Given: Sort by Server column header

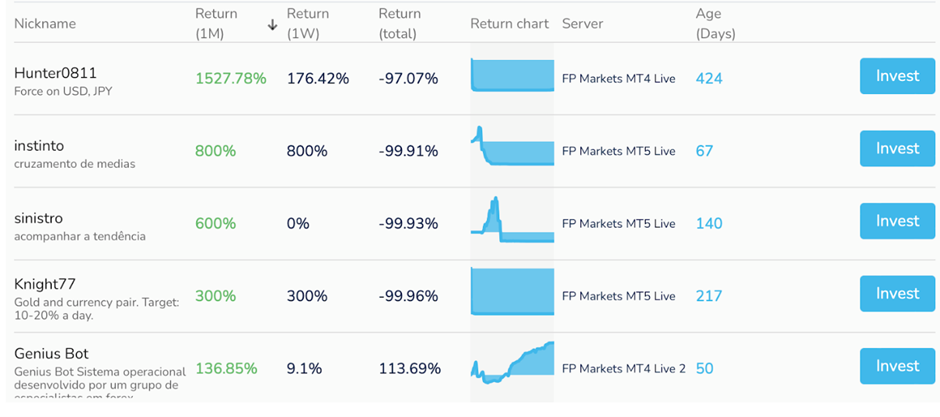Looking at the screenshot, I should [583, 24].
